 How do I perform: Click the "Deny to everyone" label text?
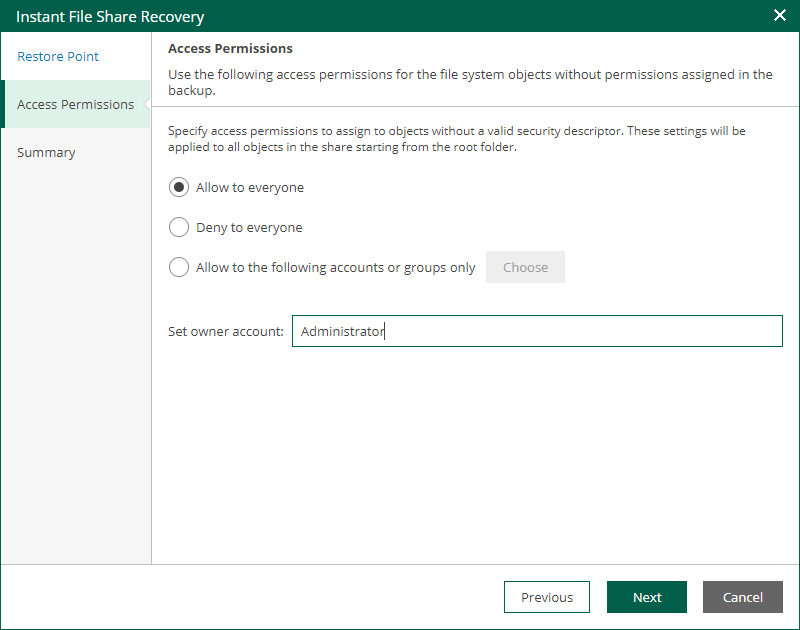249,228
